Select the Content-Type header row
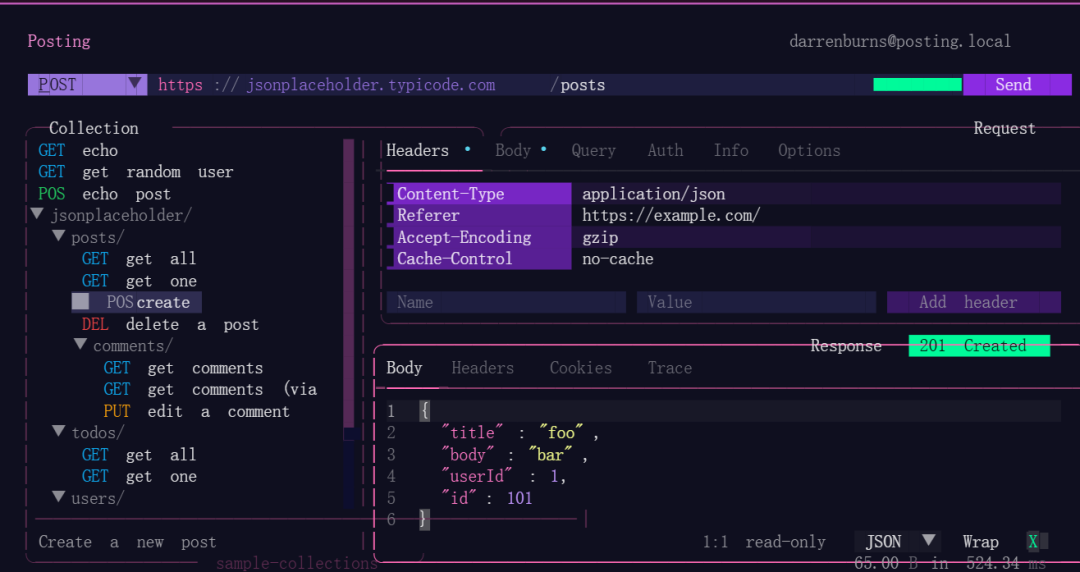This screenshot has width=1080, height=572. (724, 194)
